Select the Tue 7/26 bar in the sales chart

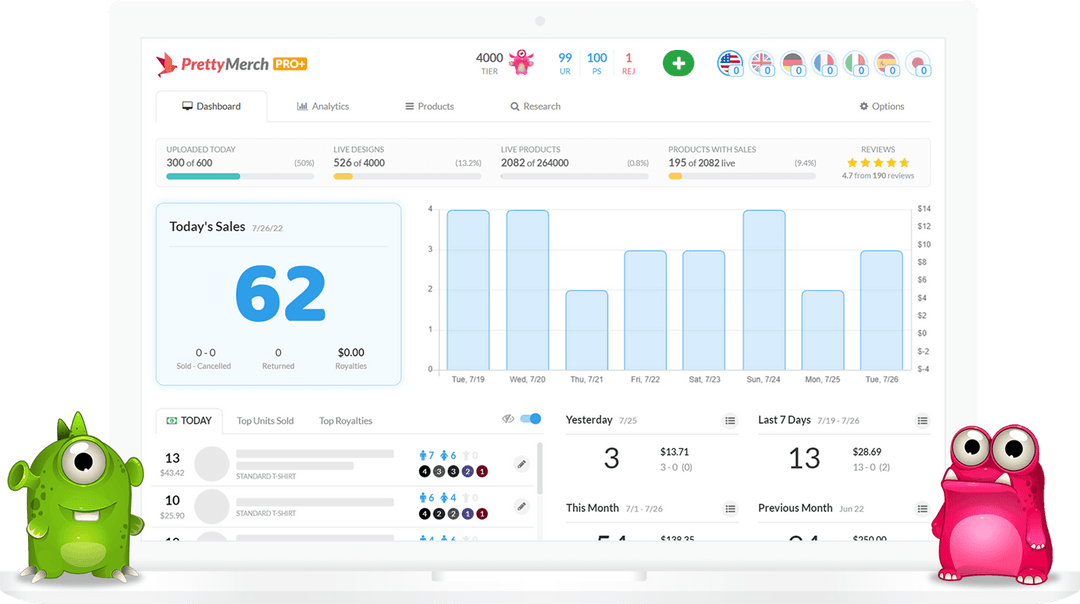click(x=882, y=310)
